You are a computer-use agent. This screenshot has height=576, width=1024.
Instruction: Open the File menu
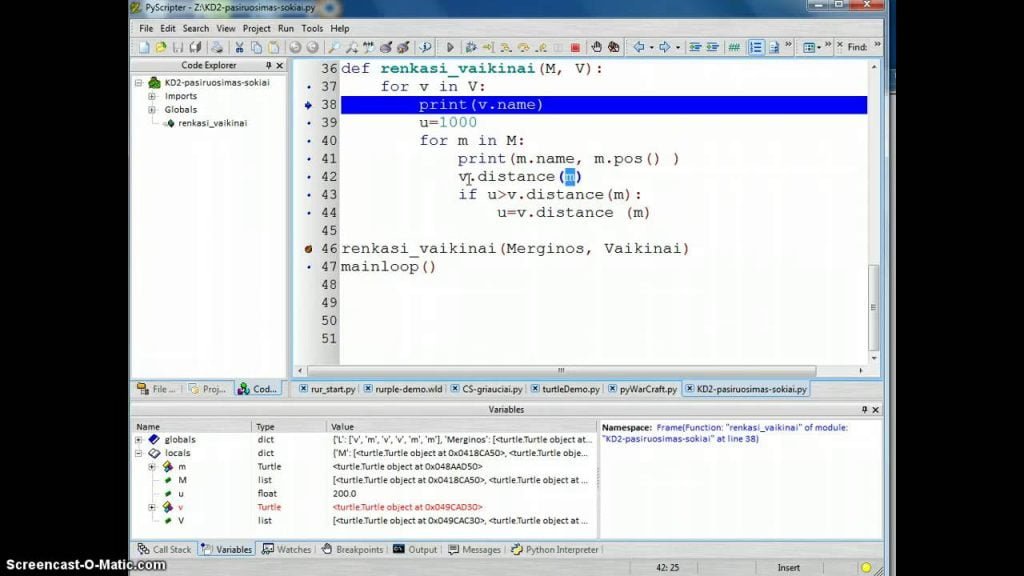pos(146,29)
